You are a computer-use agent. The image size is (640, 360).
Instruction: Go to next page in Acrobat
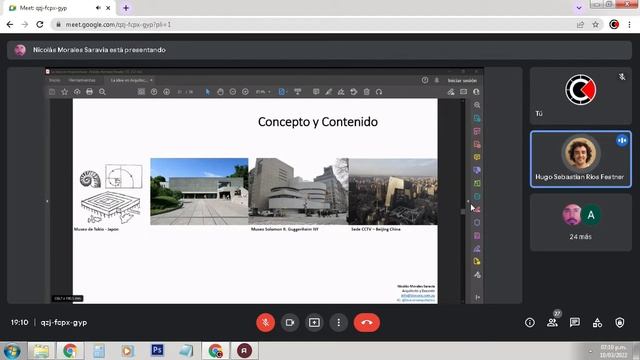click(x=167, y=92)
